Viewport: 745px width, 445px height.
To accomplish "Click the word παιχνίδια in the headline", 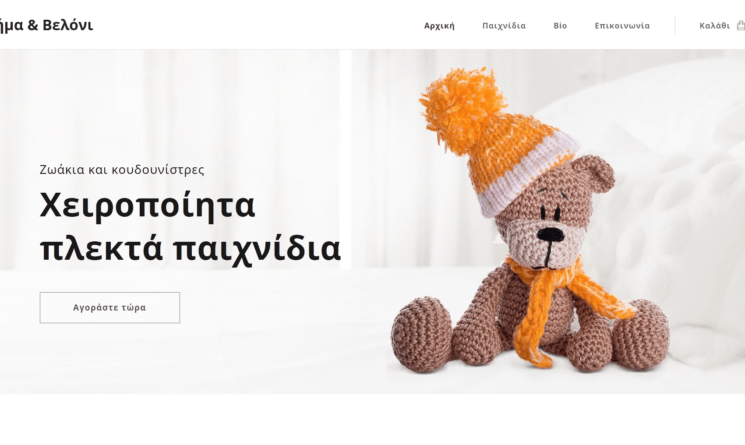I will (x=257, y=248).
